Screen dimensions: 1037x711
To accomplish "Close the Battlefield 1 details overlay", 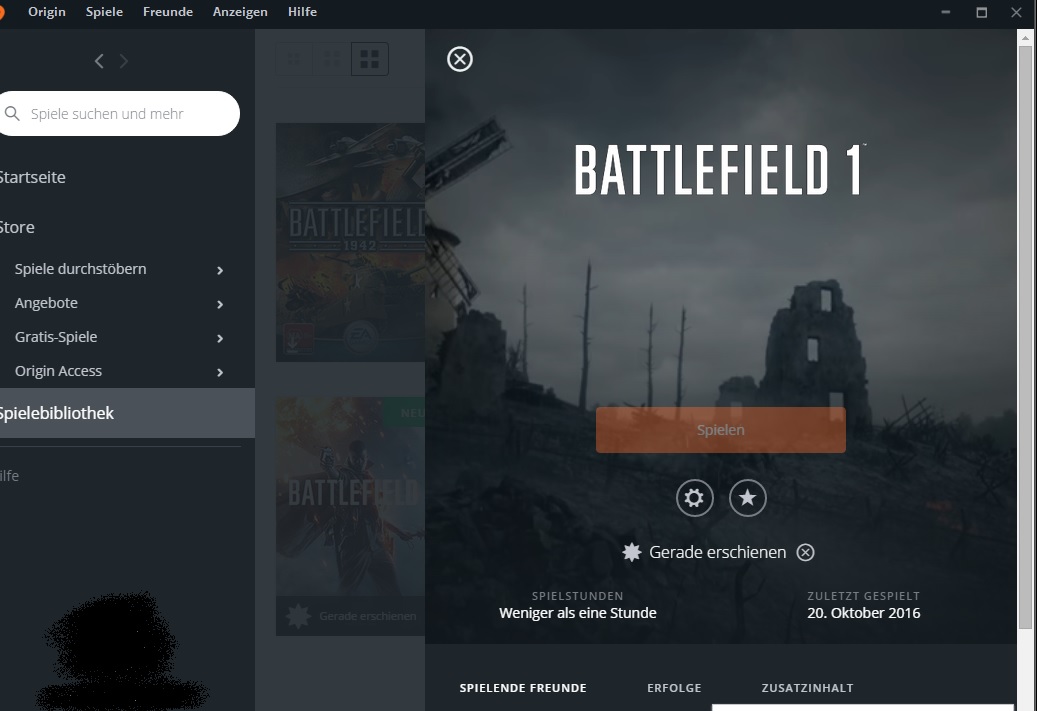I will click(x=460, y=60).
